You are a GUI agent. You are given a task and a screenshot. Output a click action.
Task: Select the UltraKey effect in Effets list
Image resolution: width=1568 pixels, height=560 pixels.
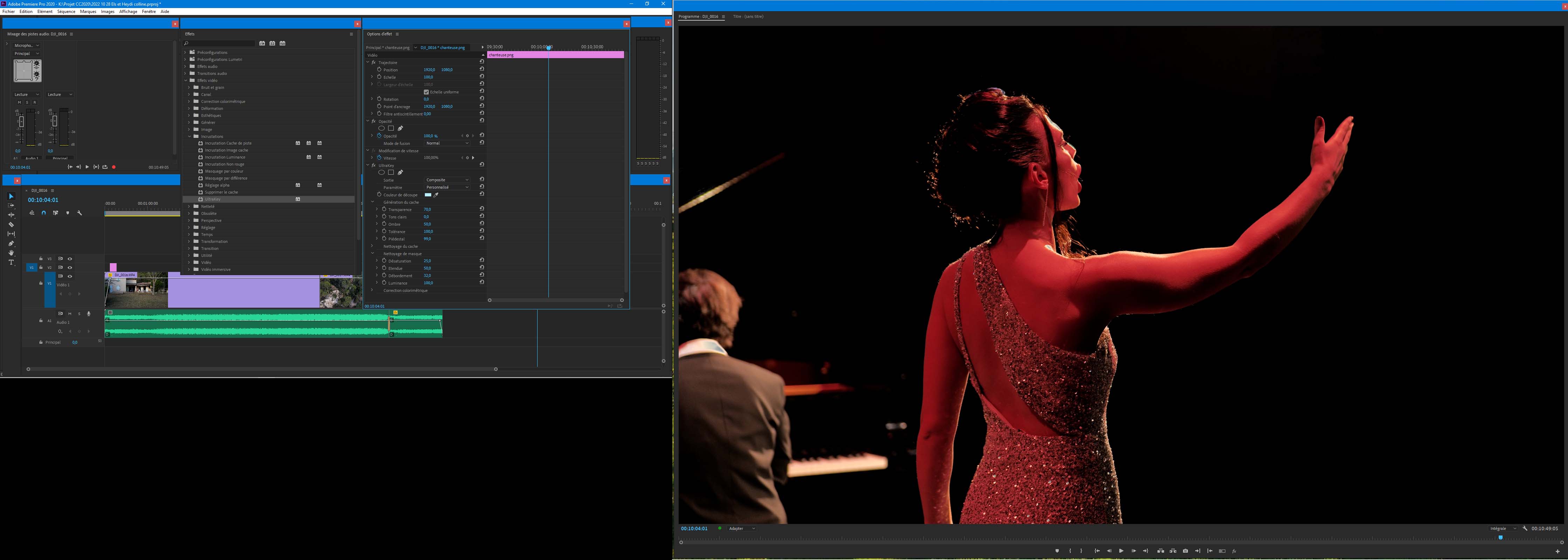212,199
